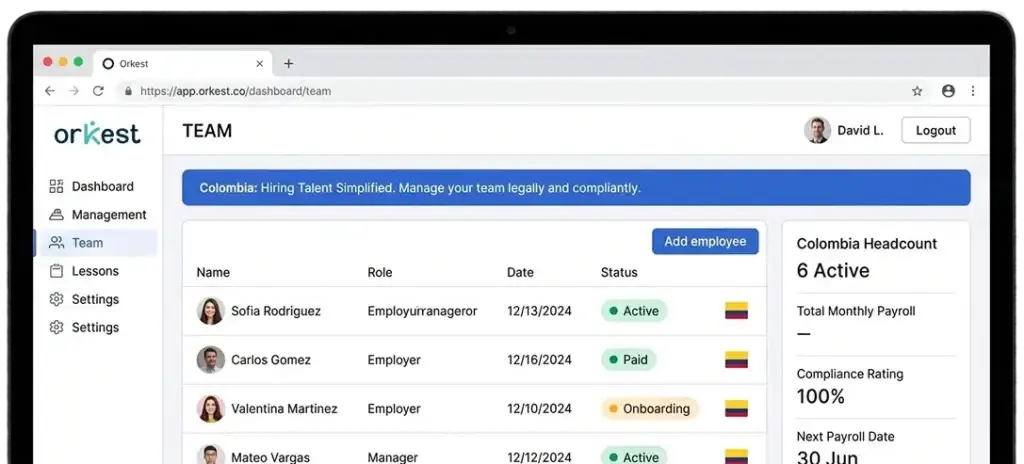Click the Logout button
Screen dimensions: 1024x464
pyautogui.click(x=936, y=130)
